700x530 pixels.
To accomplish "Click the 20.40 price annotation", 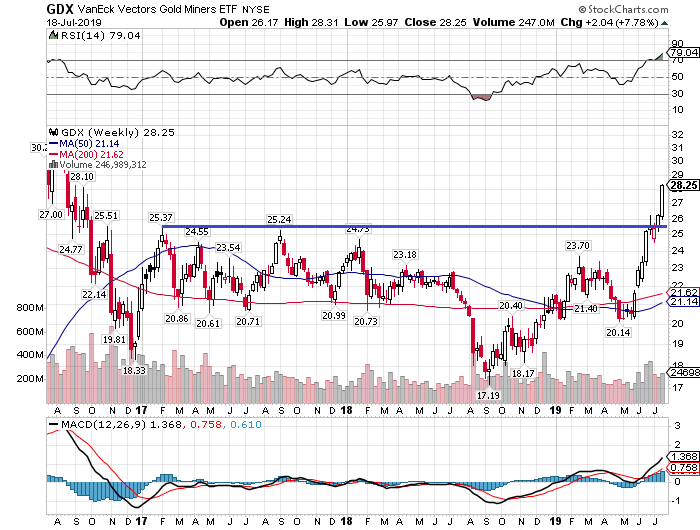I will pyautogui.click(x=511, y=306).
